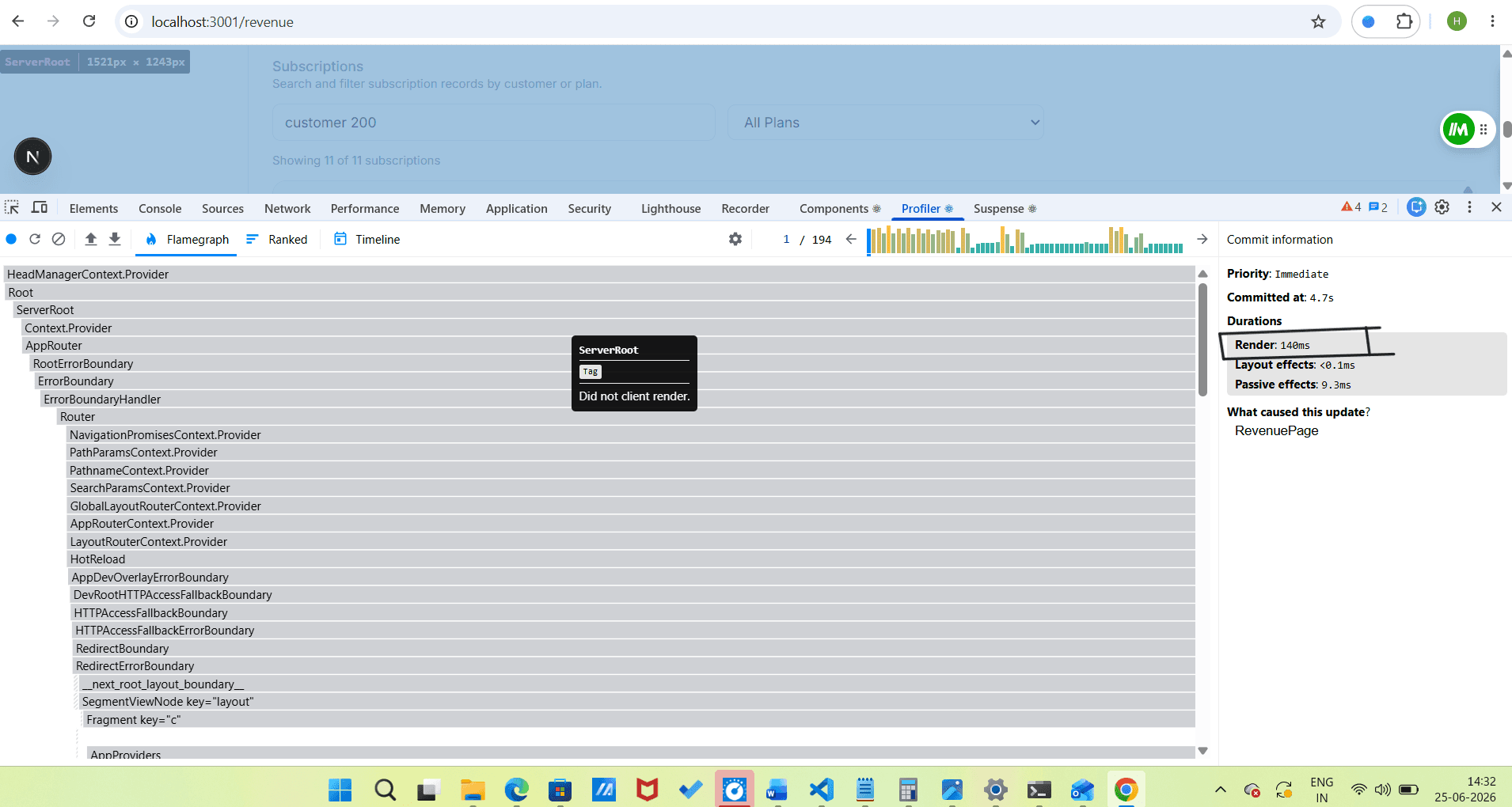1512x807 pixels.
Task: Open the Console panel tab
Action: [160, 208]
